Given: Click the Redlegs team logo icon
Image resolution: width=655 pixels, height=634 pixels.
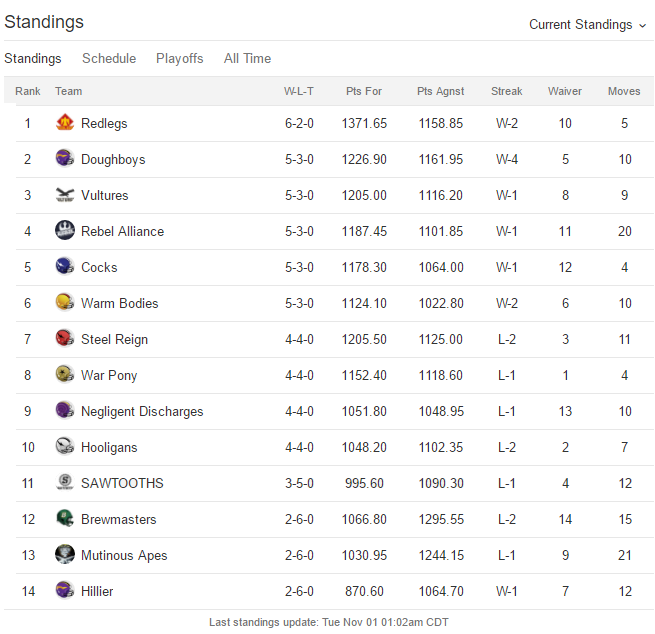Looking at the screenshot, I should coord(65,122).
